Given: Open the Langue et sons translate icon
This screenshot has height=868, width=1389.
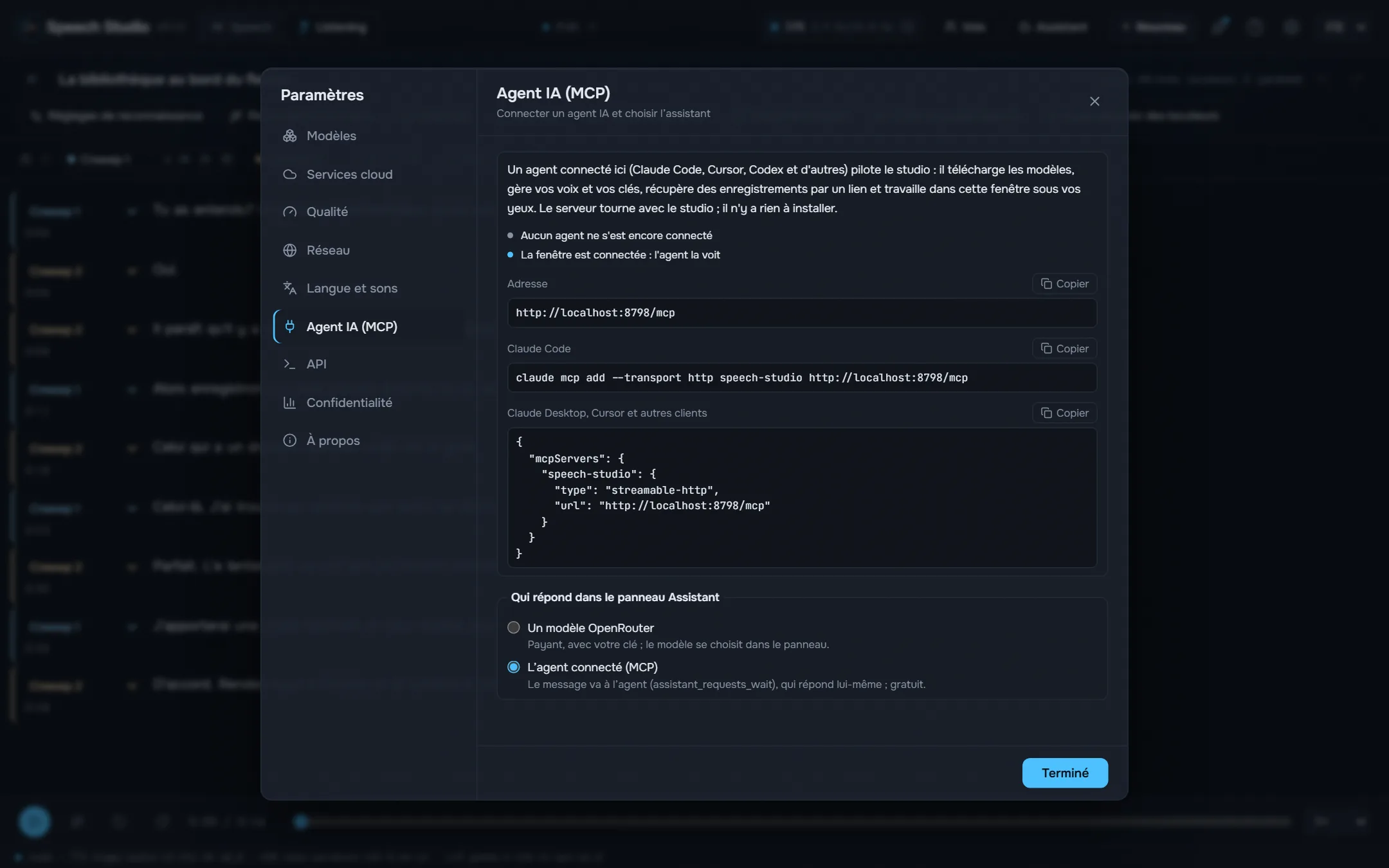Looking at the screenshot, I should point(290,288).
